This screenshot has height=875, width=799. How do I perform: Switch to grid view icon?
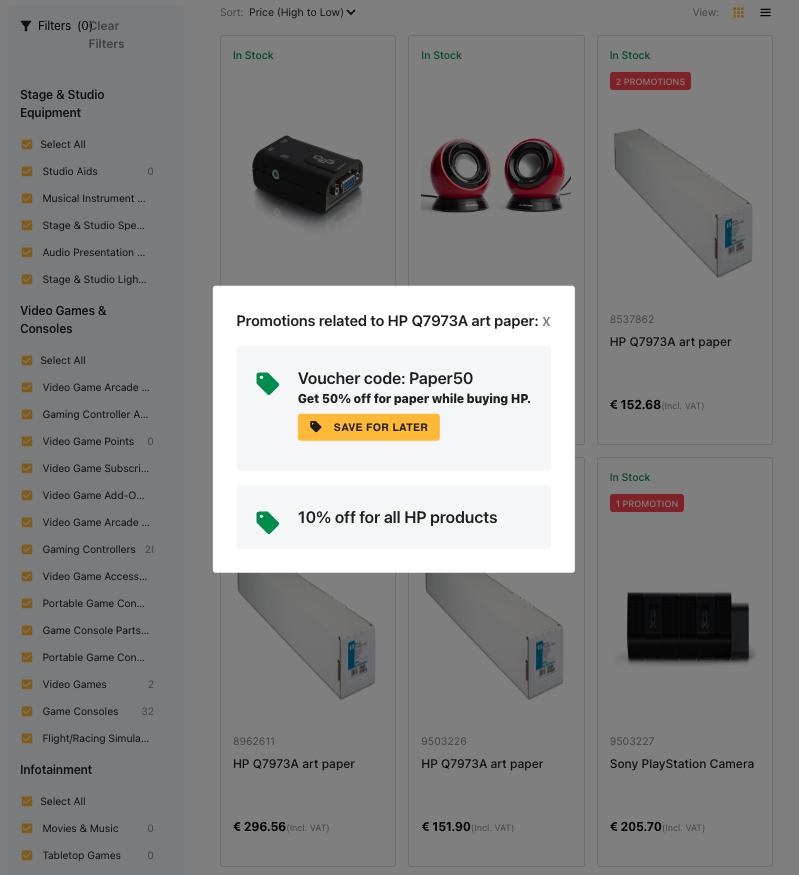(x=739, y=13)
